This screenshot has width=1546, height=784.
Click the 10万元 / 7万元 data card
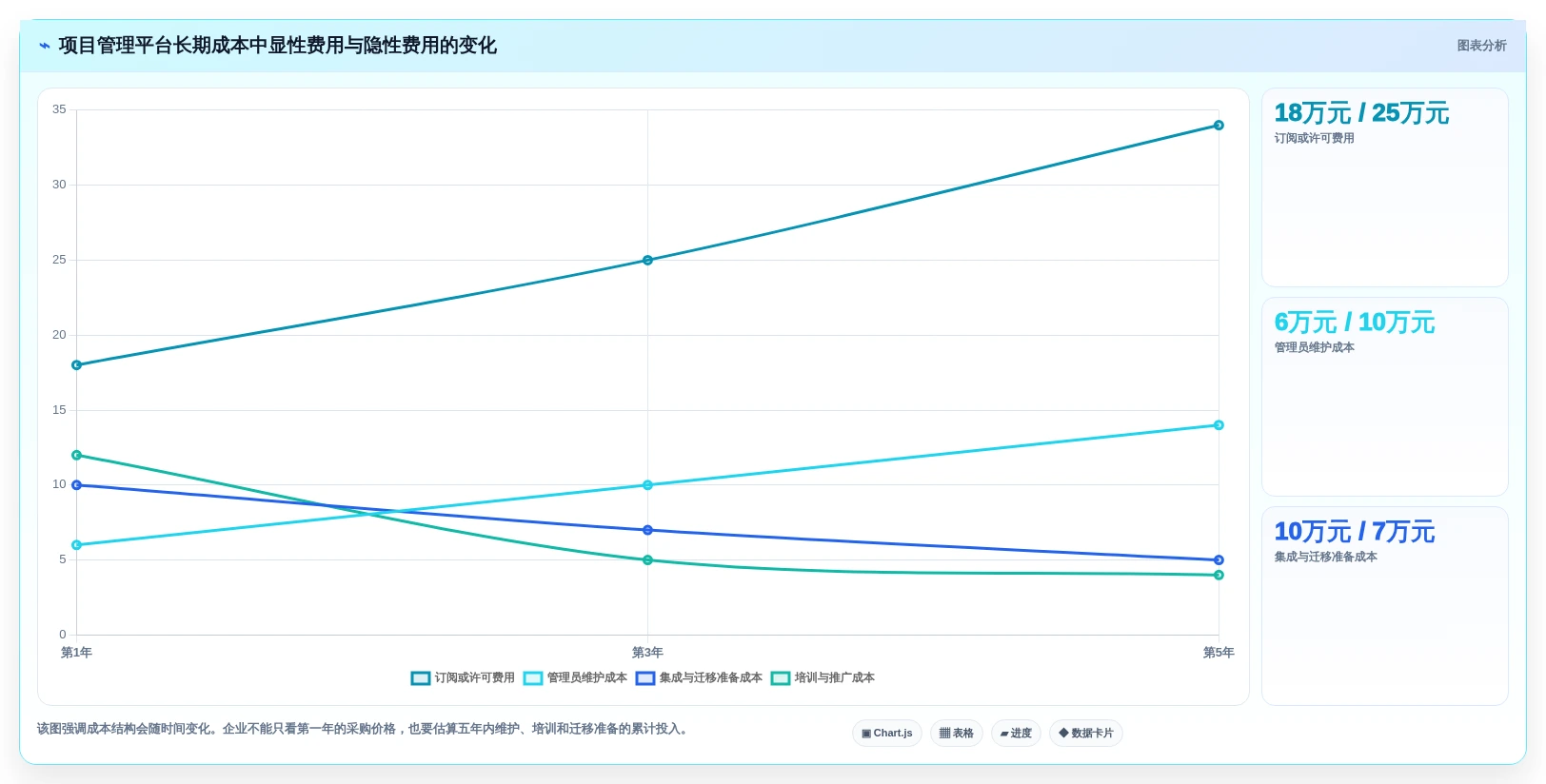tap(1384, 606)
